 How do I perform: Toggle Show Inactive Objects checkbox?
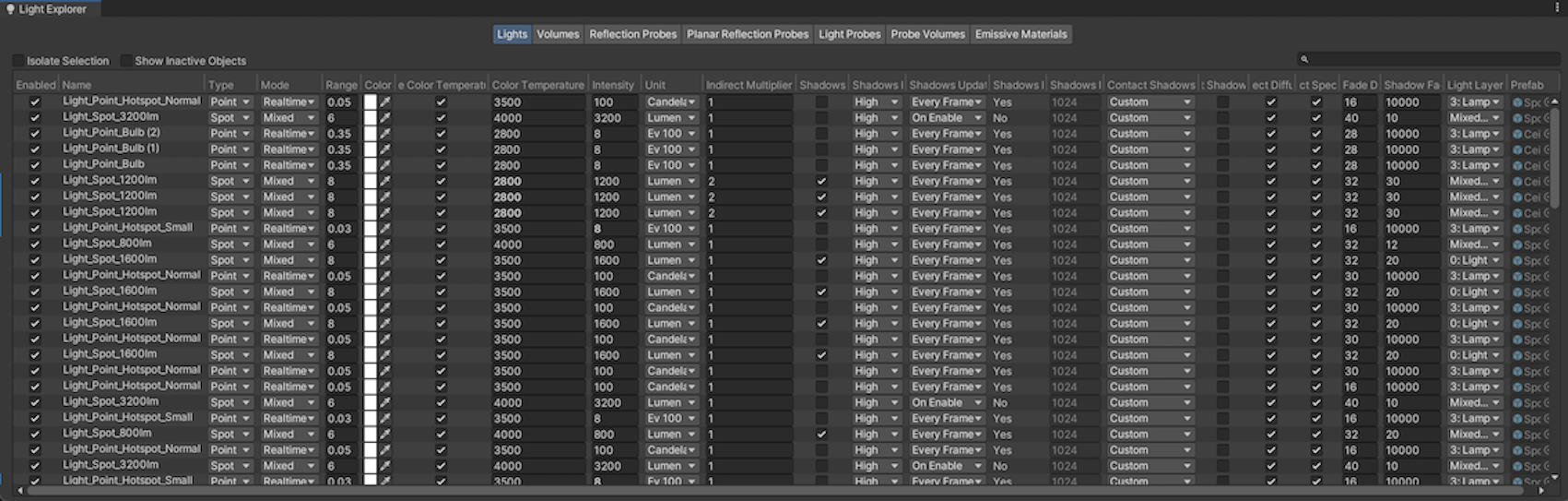pyautogui.click(x=126, y=61)
